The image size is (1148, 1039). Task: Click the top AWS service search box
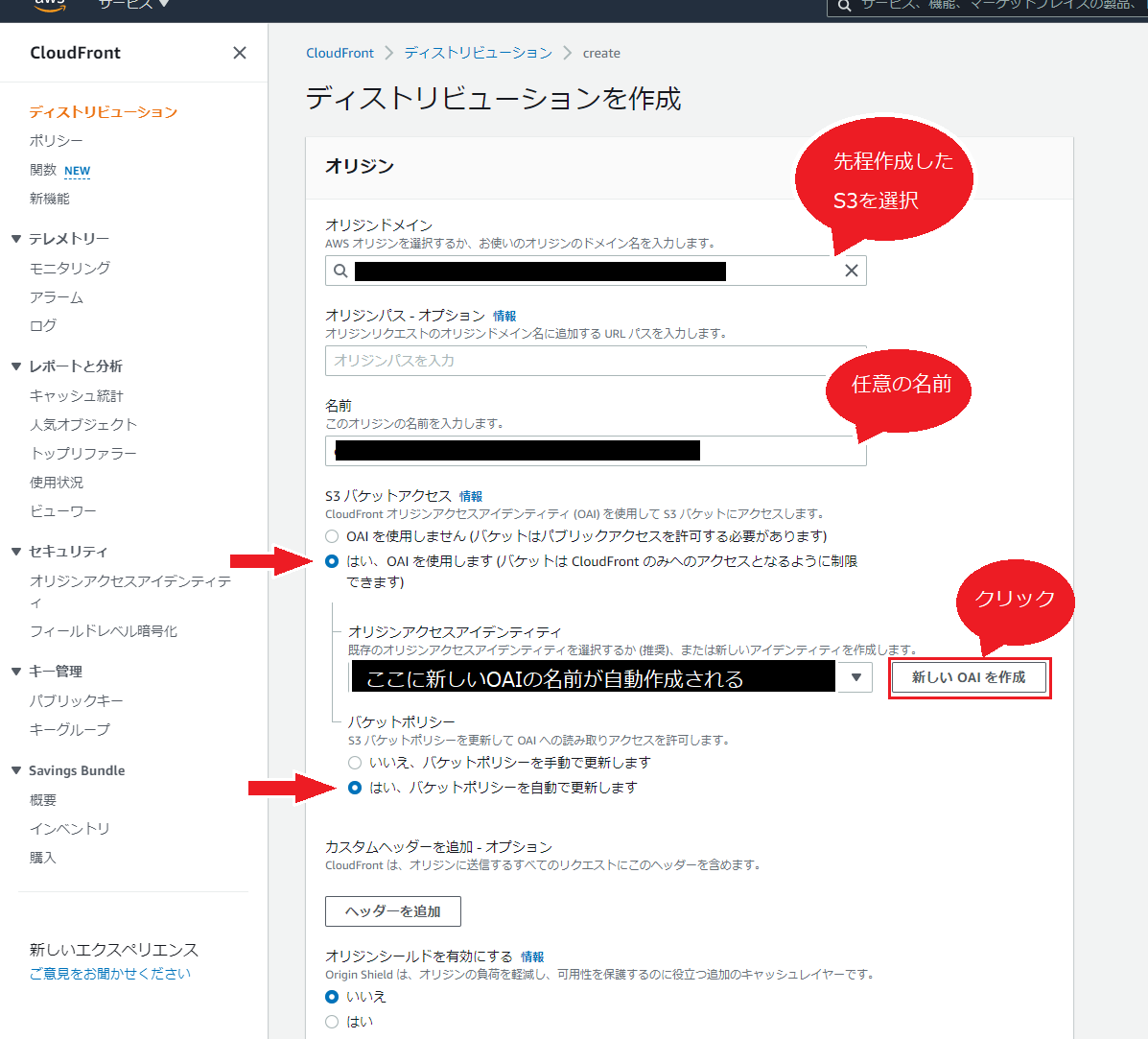[989, 6]
